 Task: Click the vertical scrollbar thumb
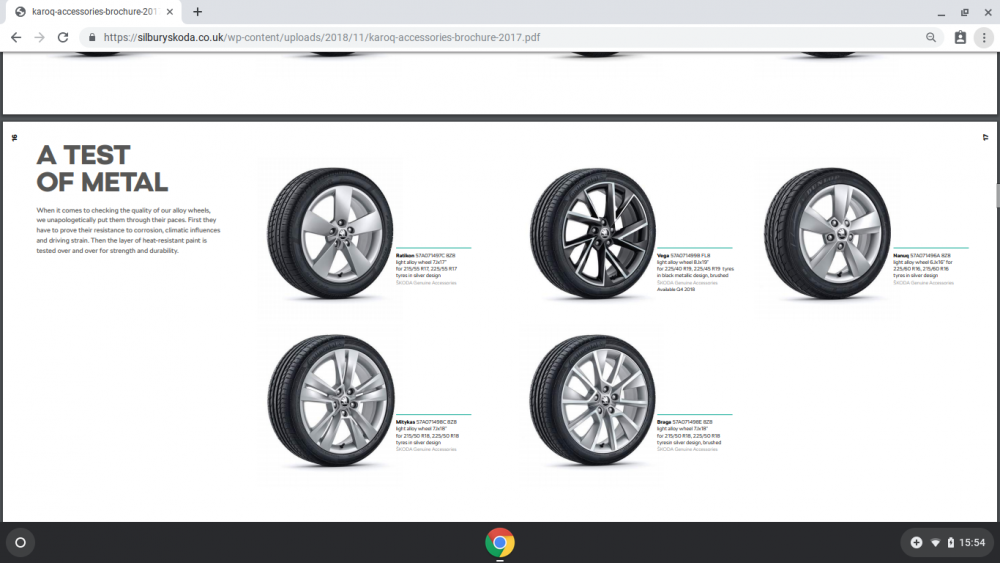click(997, 196)
